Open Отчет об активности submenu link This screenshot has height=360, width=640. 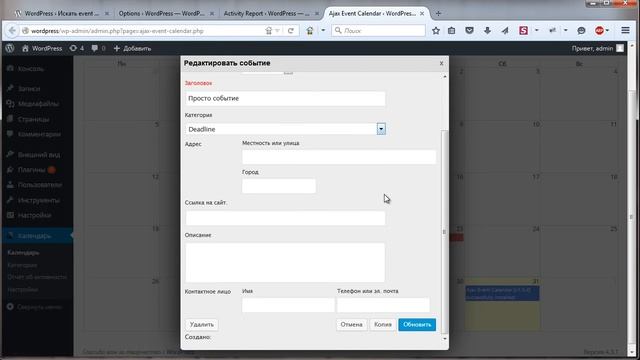37,277
